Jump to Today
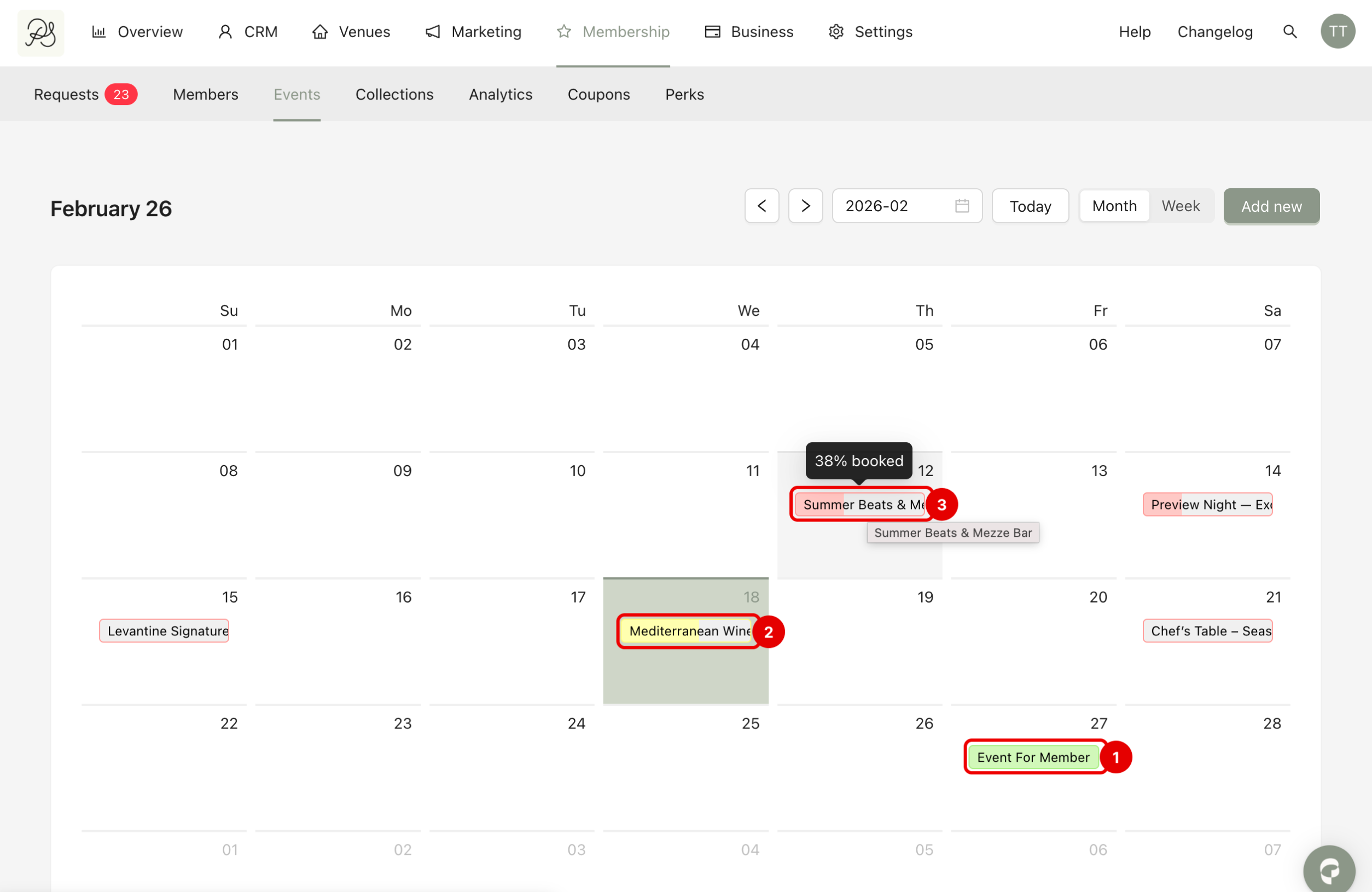The width and height of the screenshot is (1372, 892). (x=1030, y=206)
